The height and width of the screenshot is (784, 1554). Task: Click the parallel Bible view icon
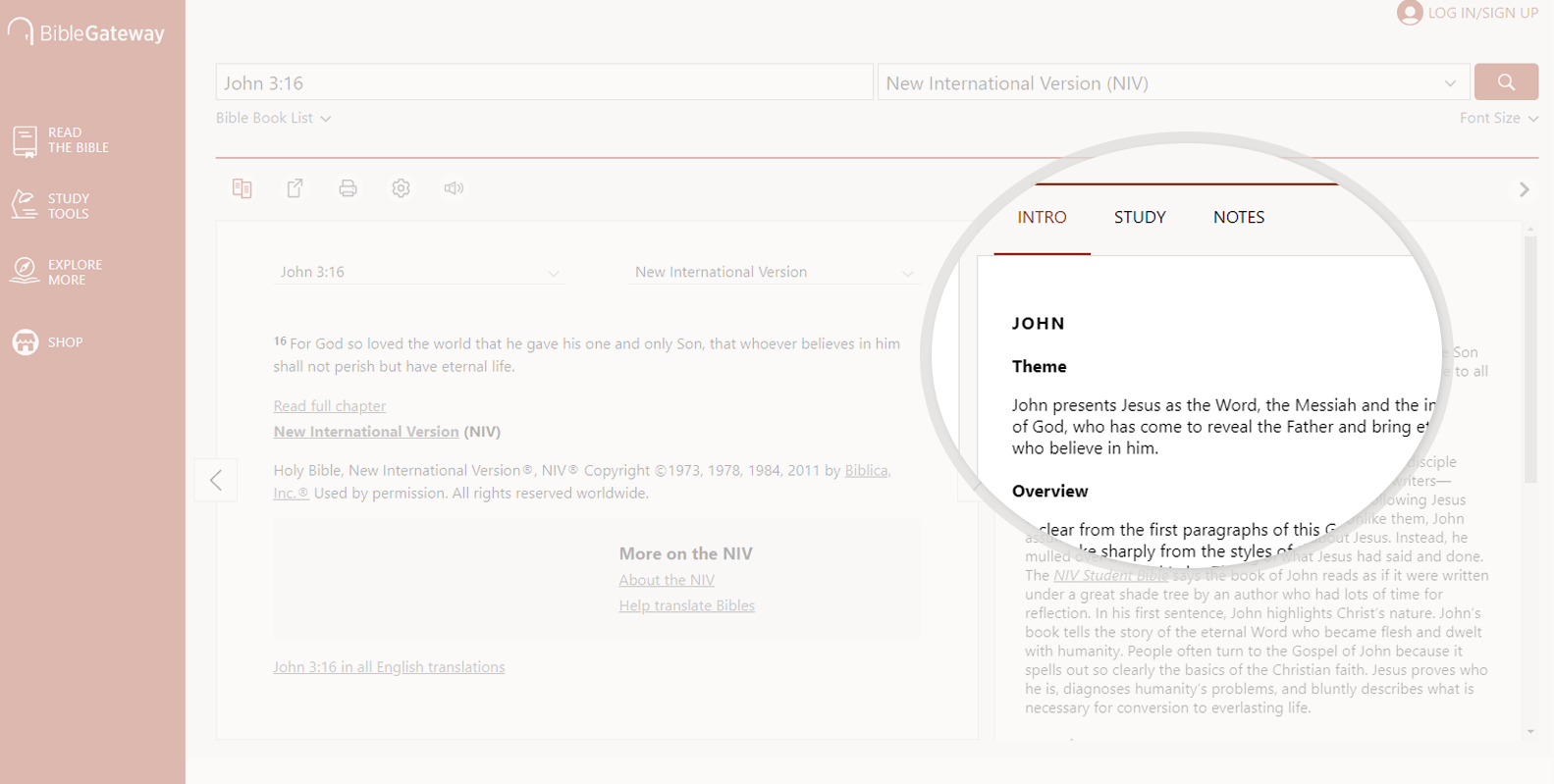coord(241,188)
